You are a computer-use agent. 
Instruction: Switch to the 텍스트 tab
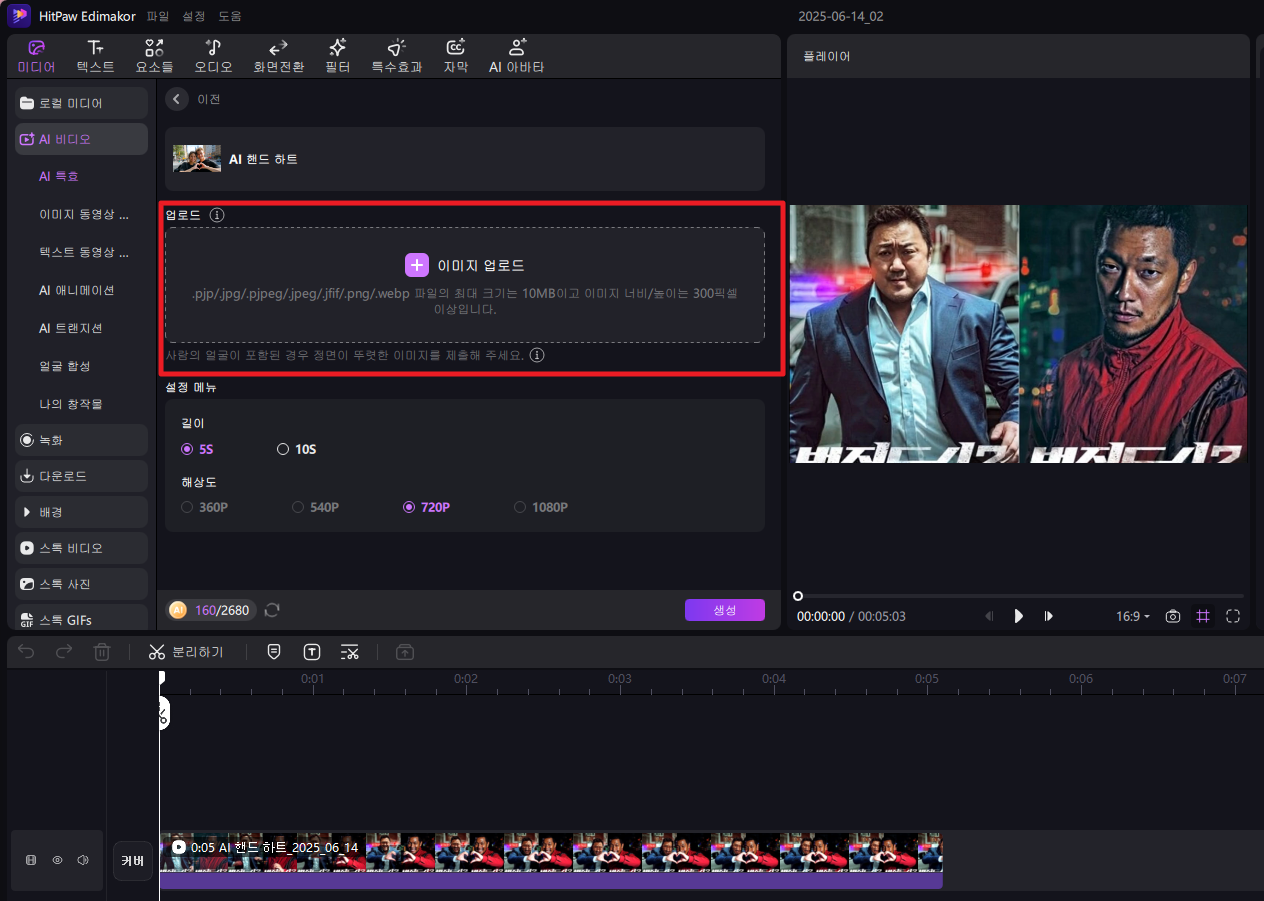point(96,57)
